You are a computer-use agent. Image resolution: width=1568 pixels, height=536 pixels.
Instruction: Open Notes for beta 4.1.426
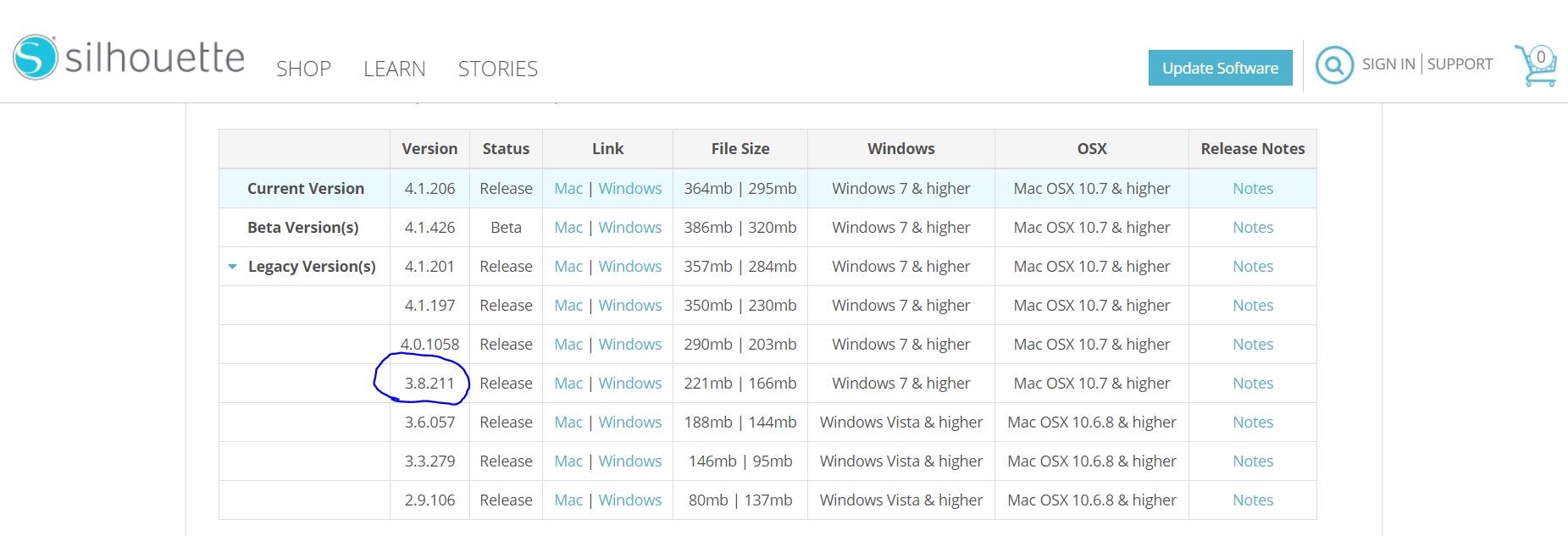pos(1253,228)
